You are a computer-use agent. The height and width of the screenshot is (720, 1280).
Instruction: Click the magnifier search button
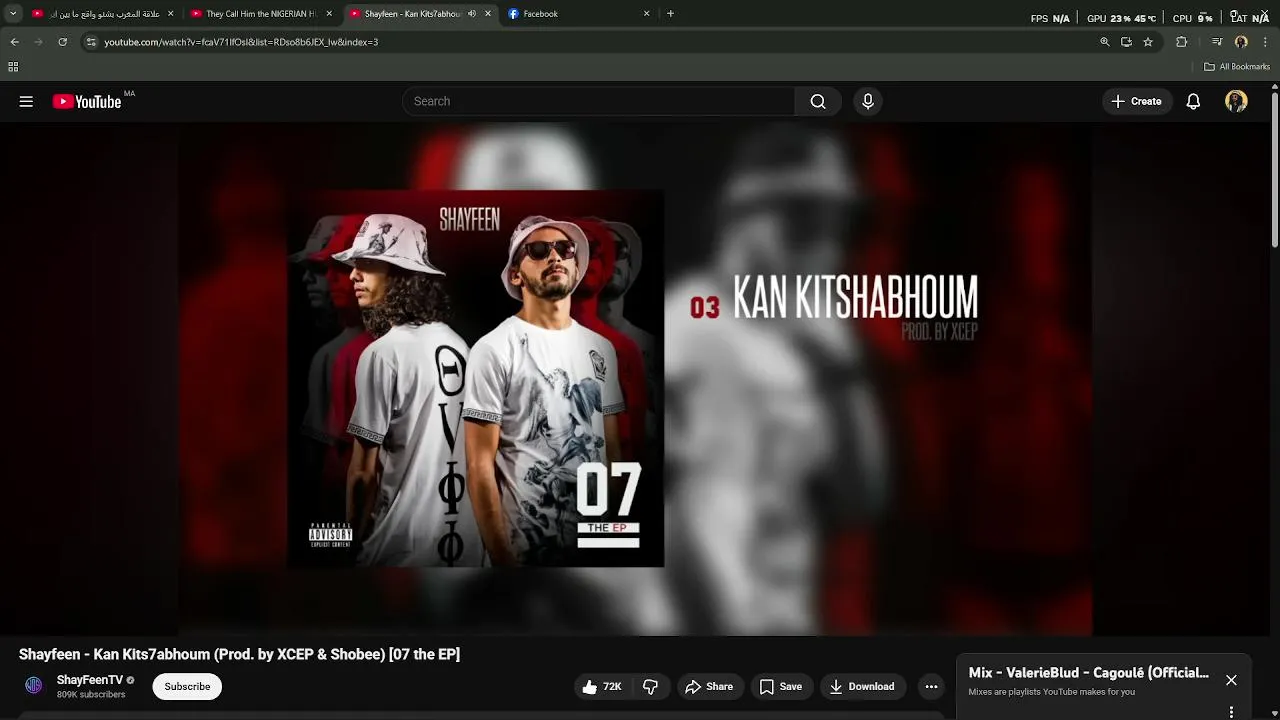click(x=818, y=101)
